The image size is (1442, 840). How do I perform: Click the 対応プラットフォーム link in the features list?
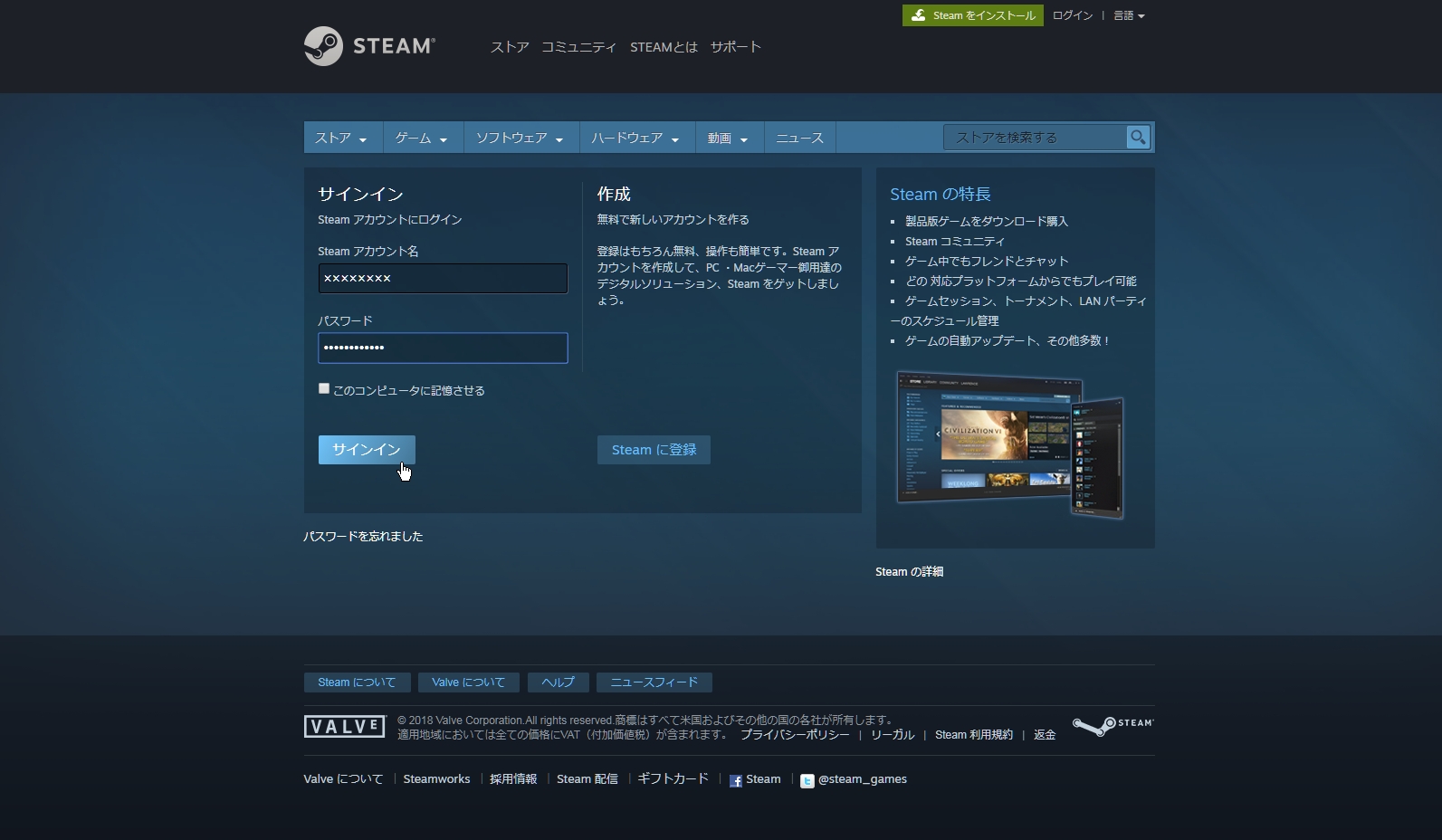(986, 282)
